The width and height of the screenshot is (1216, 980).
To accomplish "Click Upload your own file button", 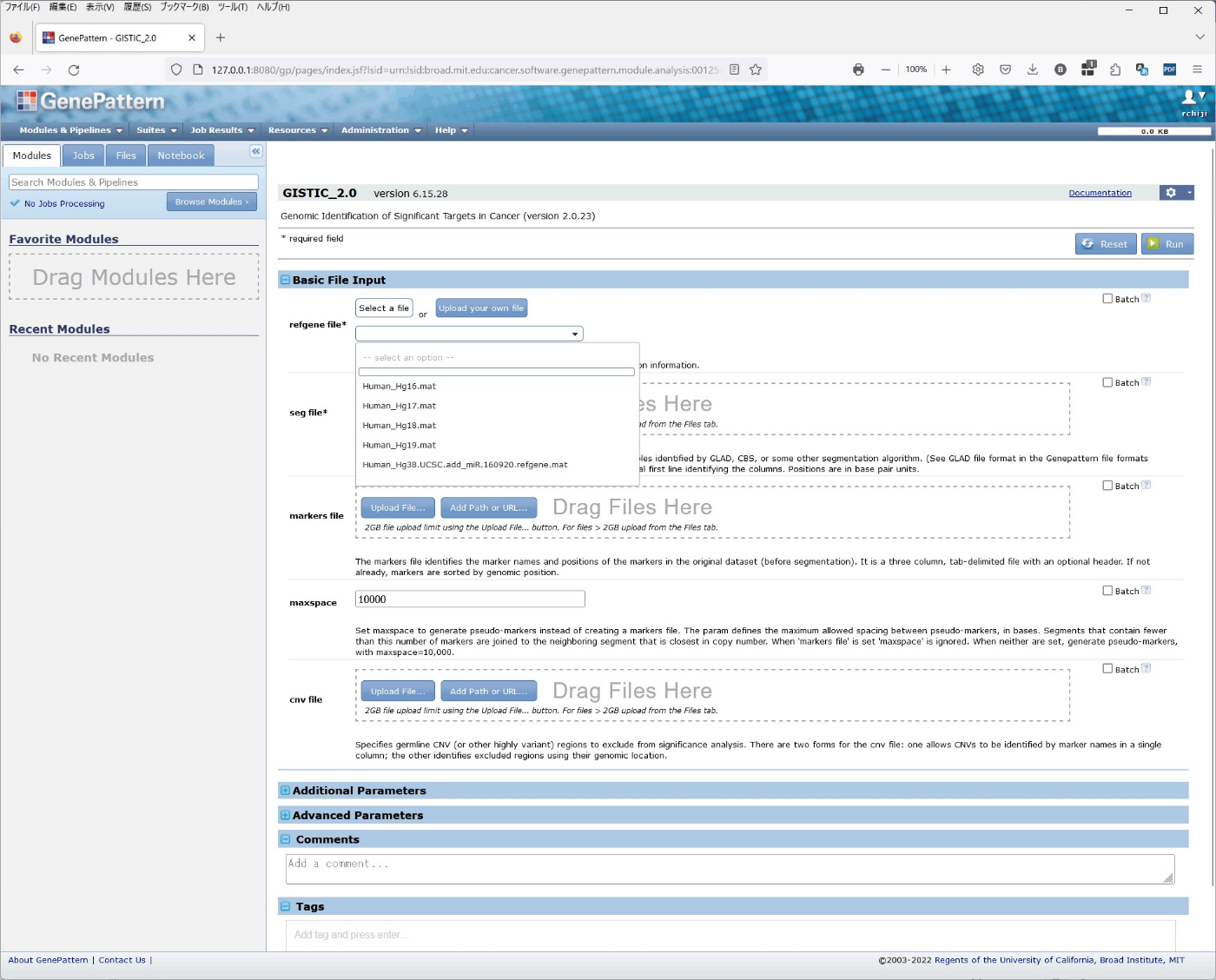I will tap(481, 308).
